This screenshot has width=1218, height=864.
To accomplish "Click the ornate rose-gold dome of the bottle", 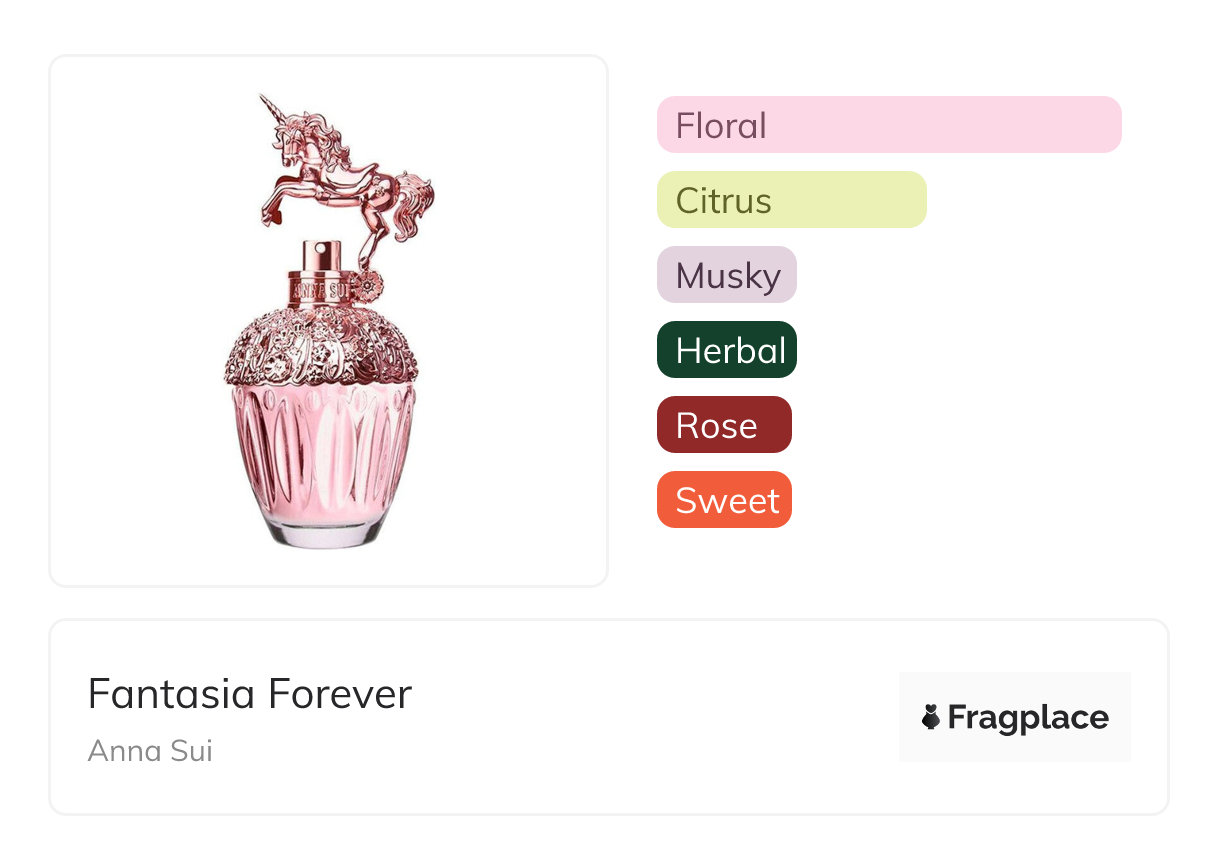I will 320,345.
